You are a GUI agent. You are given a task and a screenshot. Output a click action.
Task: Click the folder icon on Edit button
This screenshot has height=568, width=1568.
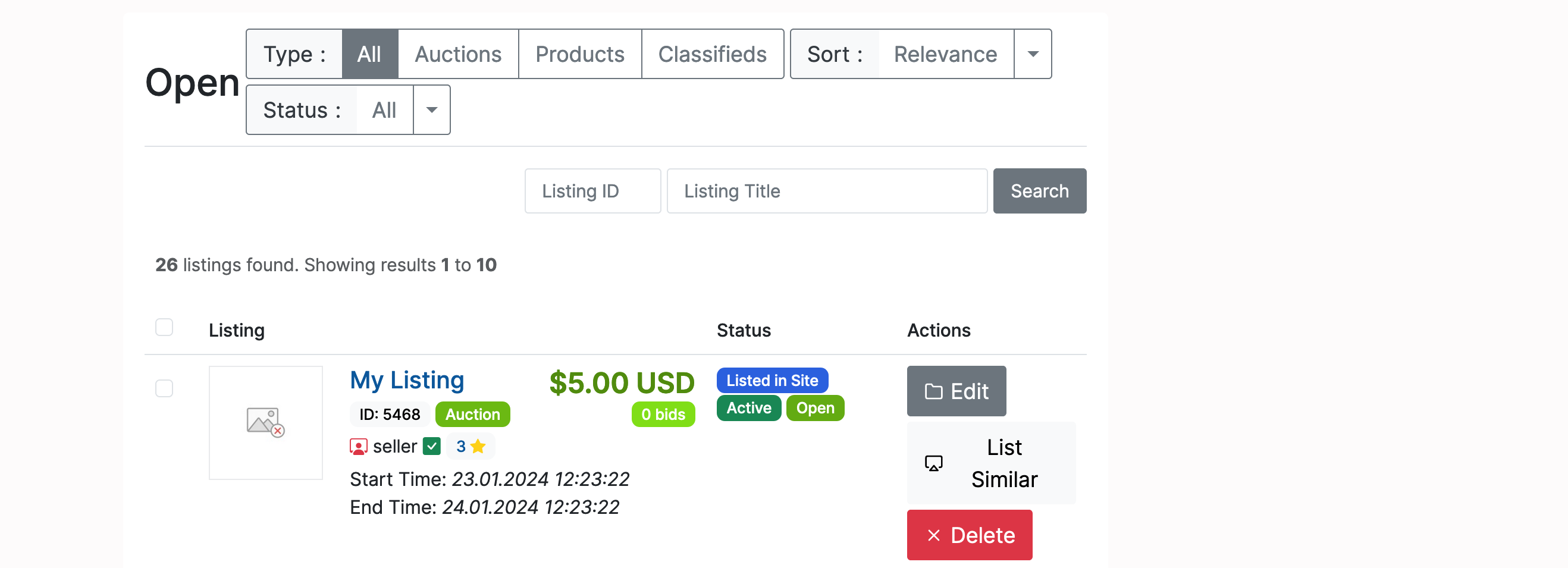point(933,391)
